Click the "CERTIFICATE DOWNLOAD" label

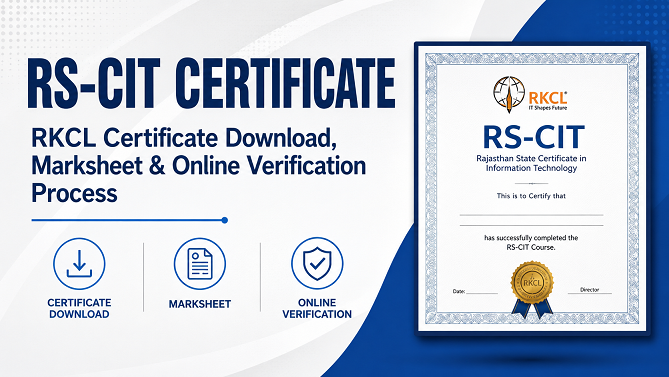coord(79,308)
